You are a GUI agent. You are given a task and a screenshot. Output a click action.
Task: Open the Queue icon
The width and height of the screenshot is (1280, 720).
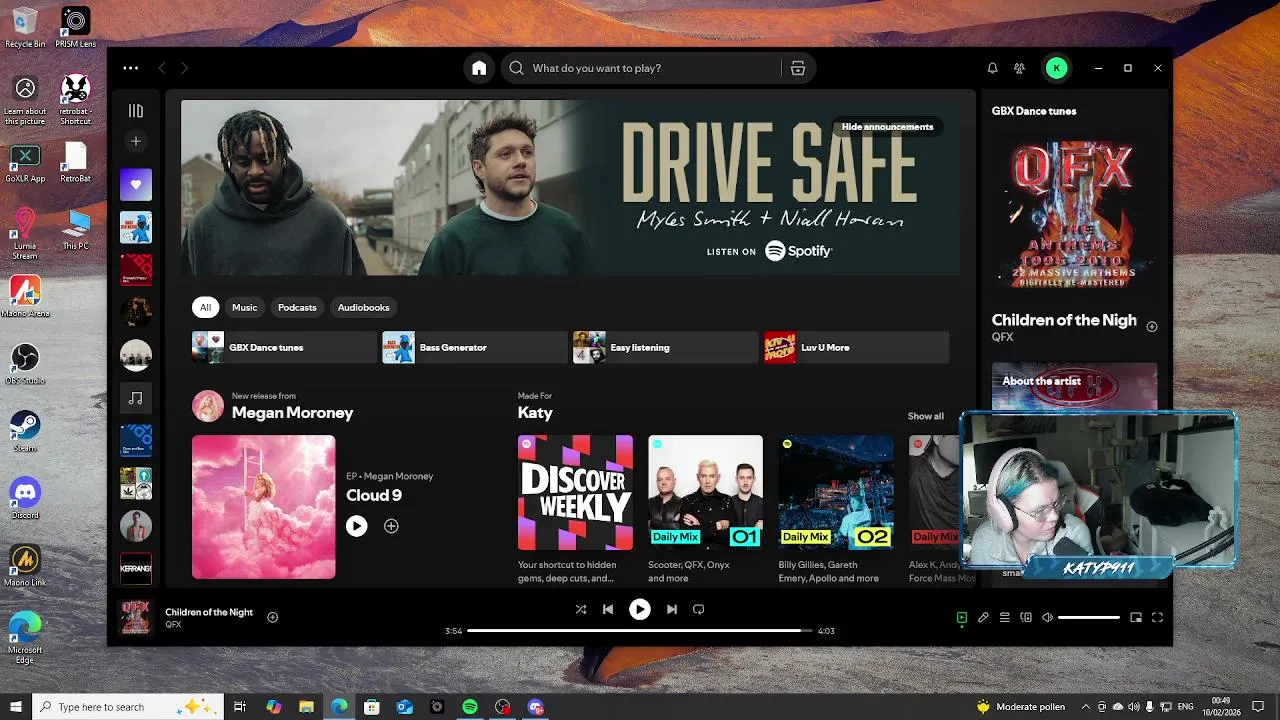pyautogui.click(x=1005, y=618)
